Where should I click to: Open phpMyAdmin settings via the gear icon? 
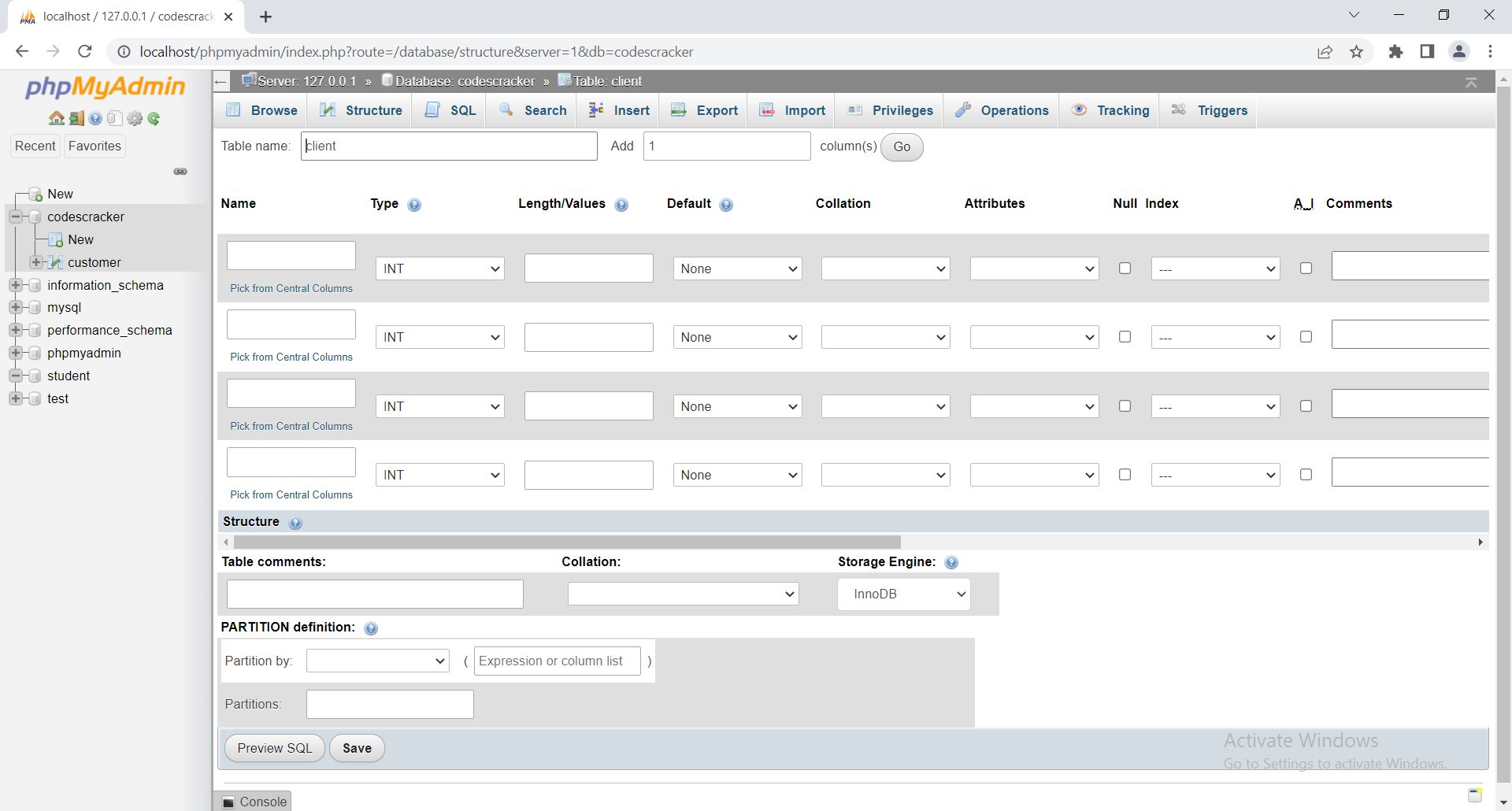(135, 118)
